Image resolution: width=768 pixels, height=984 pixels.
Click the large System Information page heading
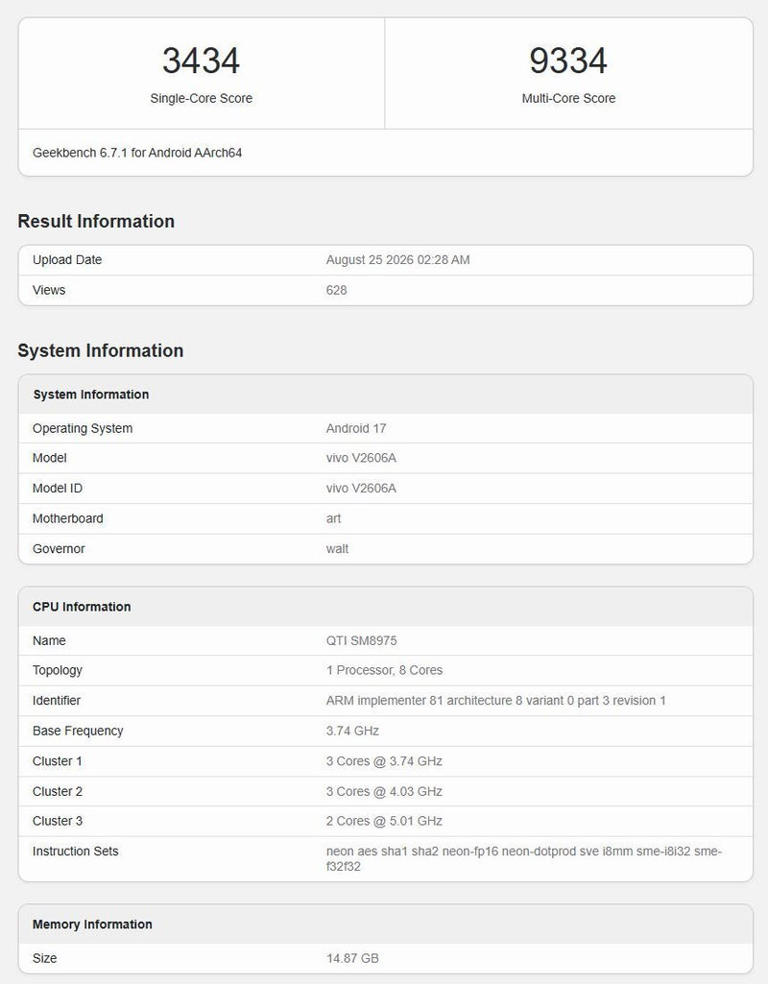100,350
